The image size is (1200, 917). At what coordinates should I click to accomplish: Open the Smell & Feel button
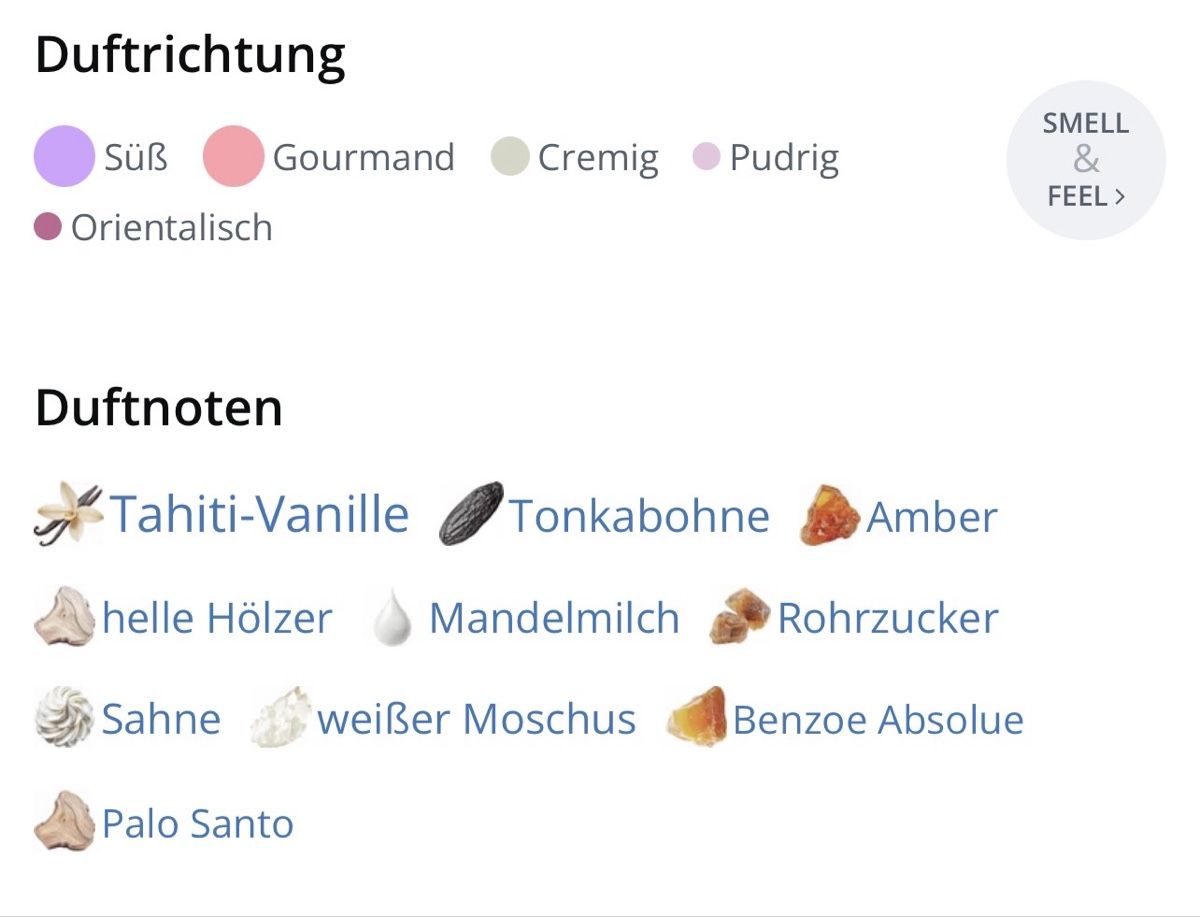pos(1086,160)
